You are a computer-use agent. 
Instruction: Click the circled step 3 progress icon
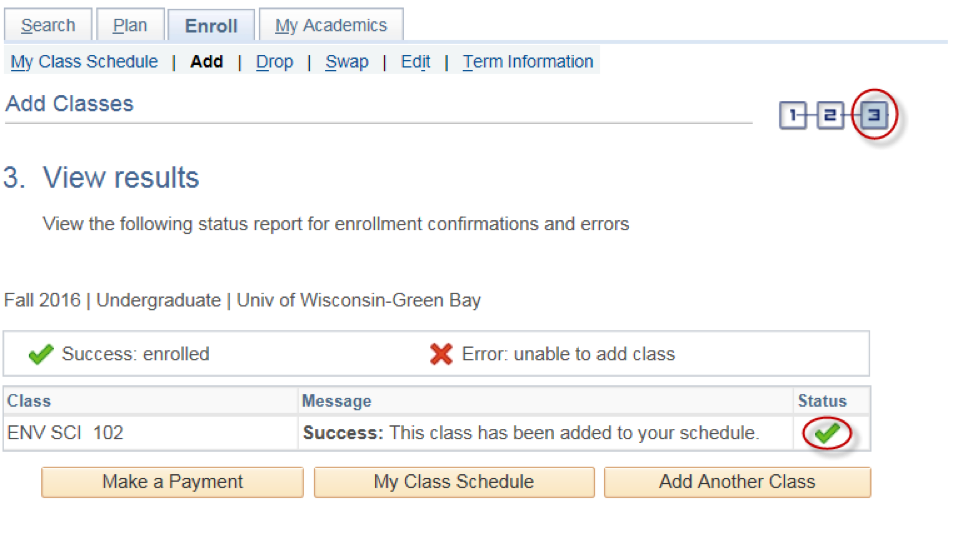click(874, 114)
